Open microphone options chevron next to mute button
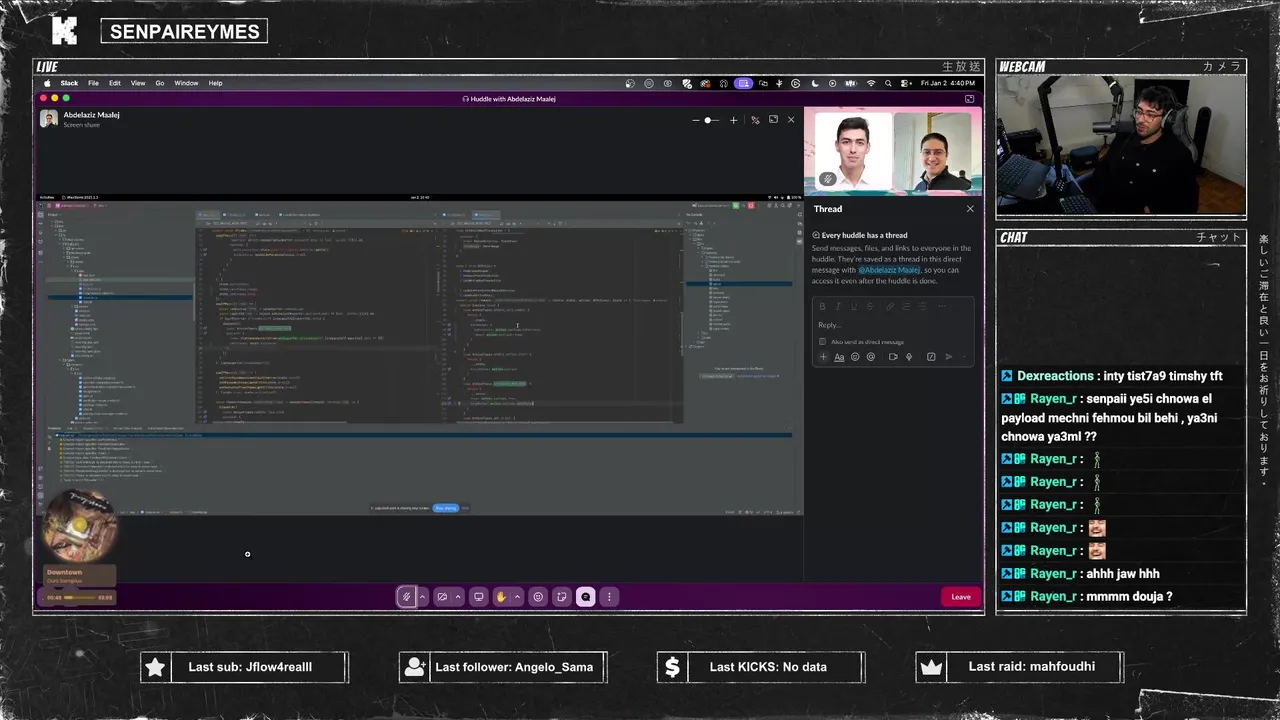This screenshot has width=1280, height=720. click(422, 597)
